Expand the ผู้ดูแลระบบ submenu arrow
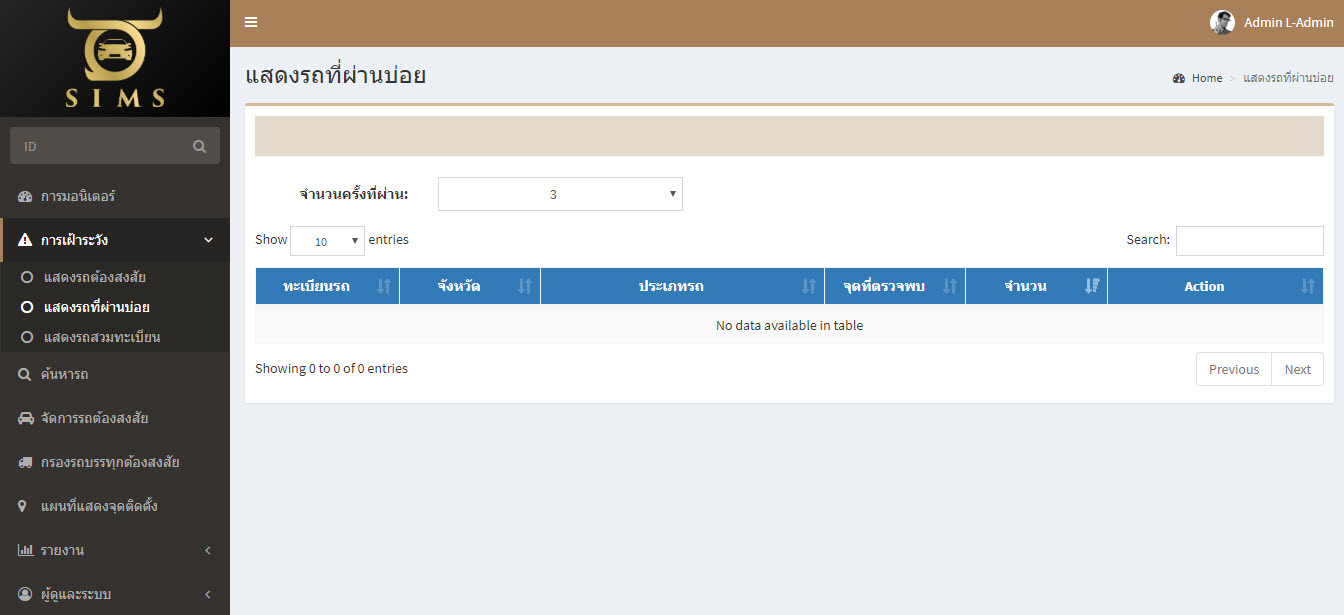 pyautogui.click(x=207, y=594)
